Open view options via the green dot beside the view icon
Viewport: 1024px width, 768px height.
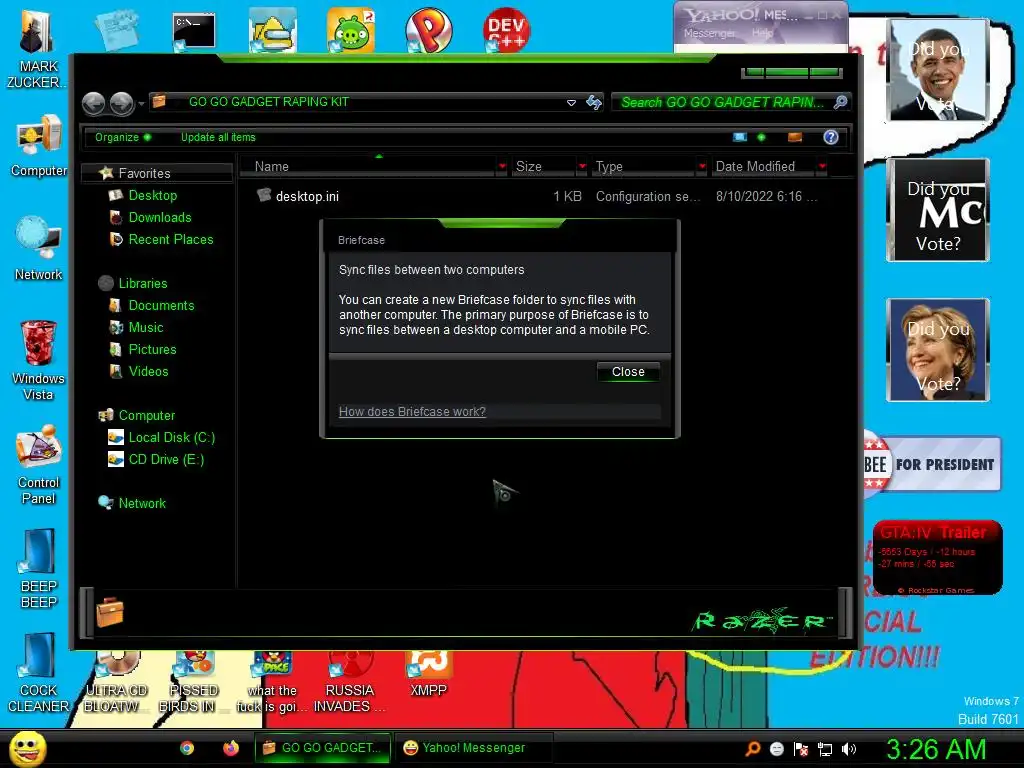click(x=761, y=137)
